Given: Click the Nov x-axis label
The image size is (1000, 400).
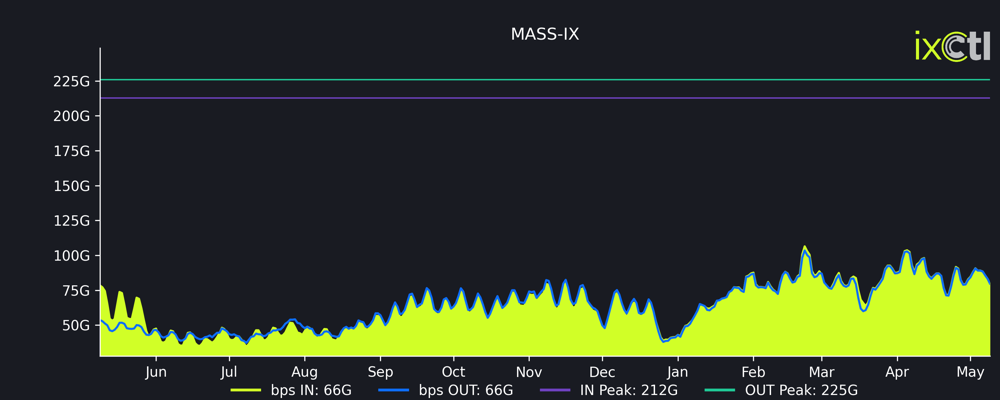Looking at the screenshot, I should click(x=529, y=372).
